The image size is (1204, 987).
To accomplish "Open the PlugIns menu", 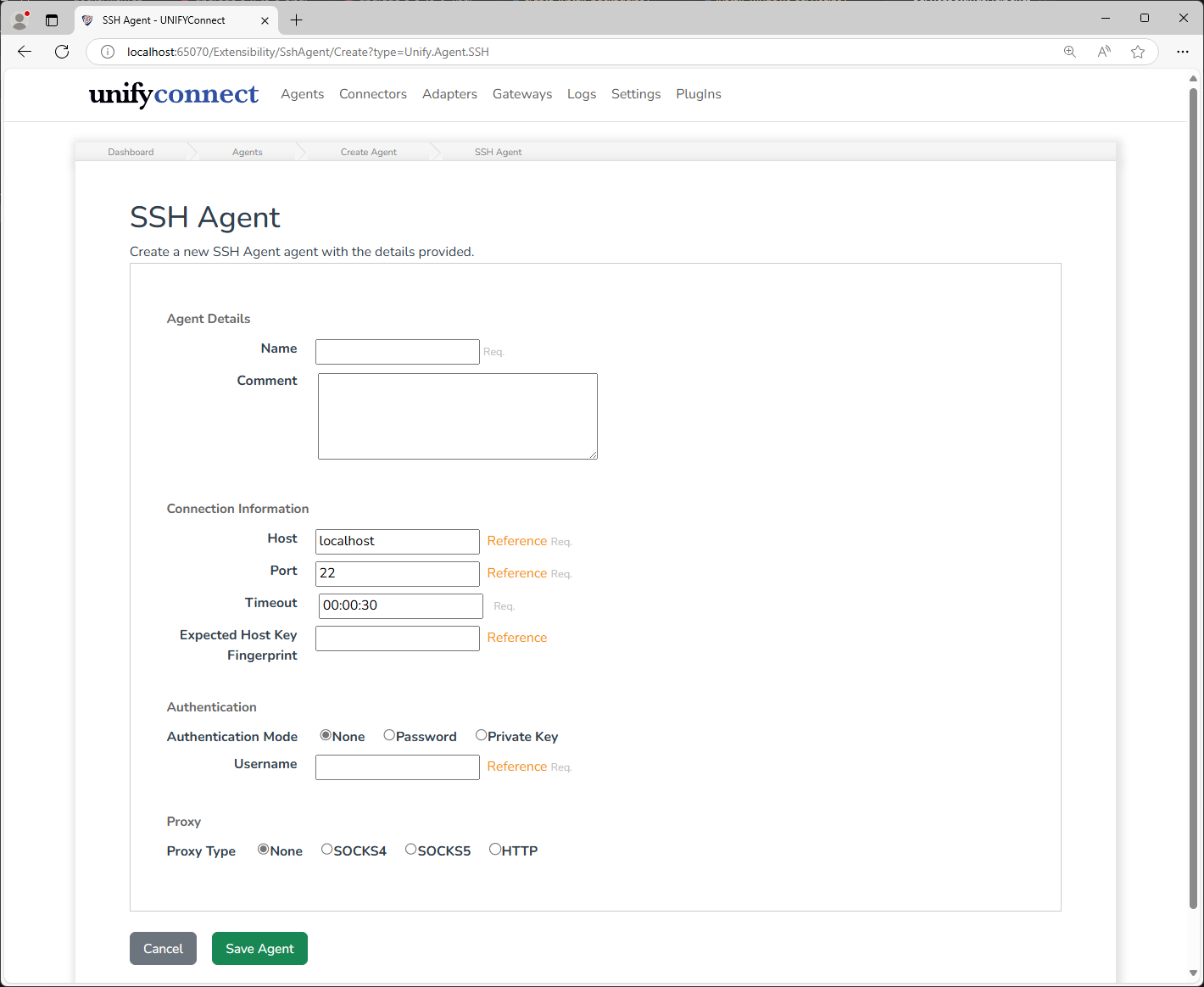I will pos(699,94).
